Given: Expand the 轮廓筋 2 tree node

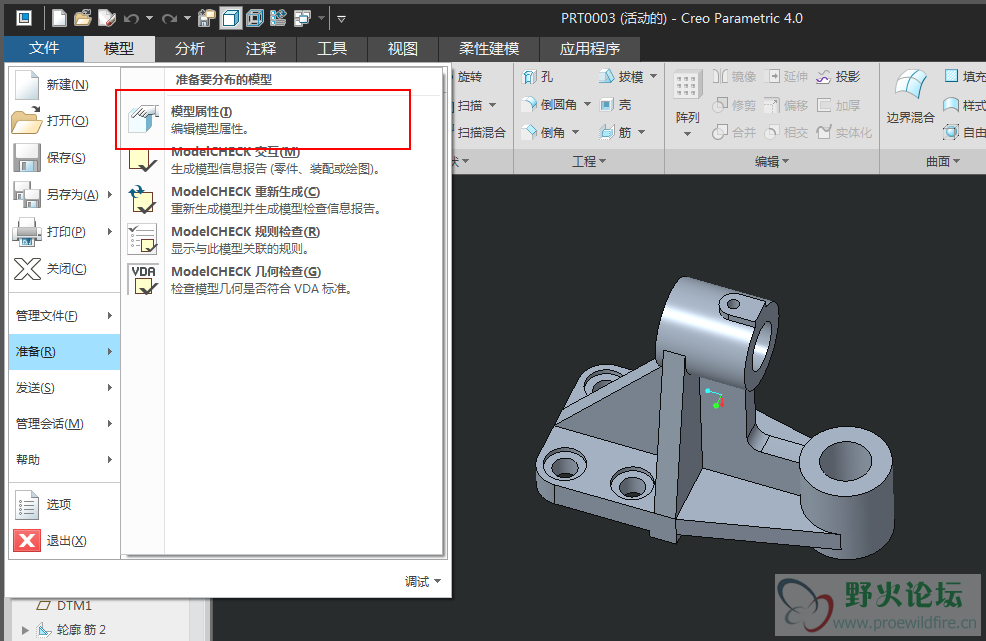Looking at the screenshot, I should (x=25, y=630).
